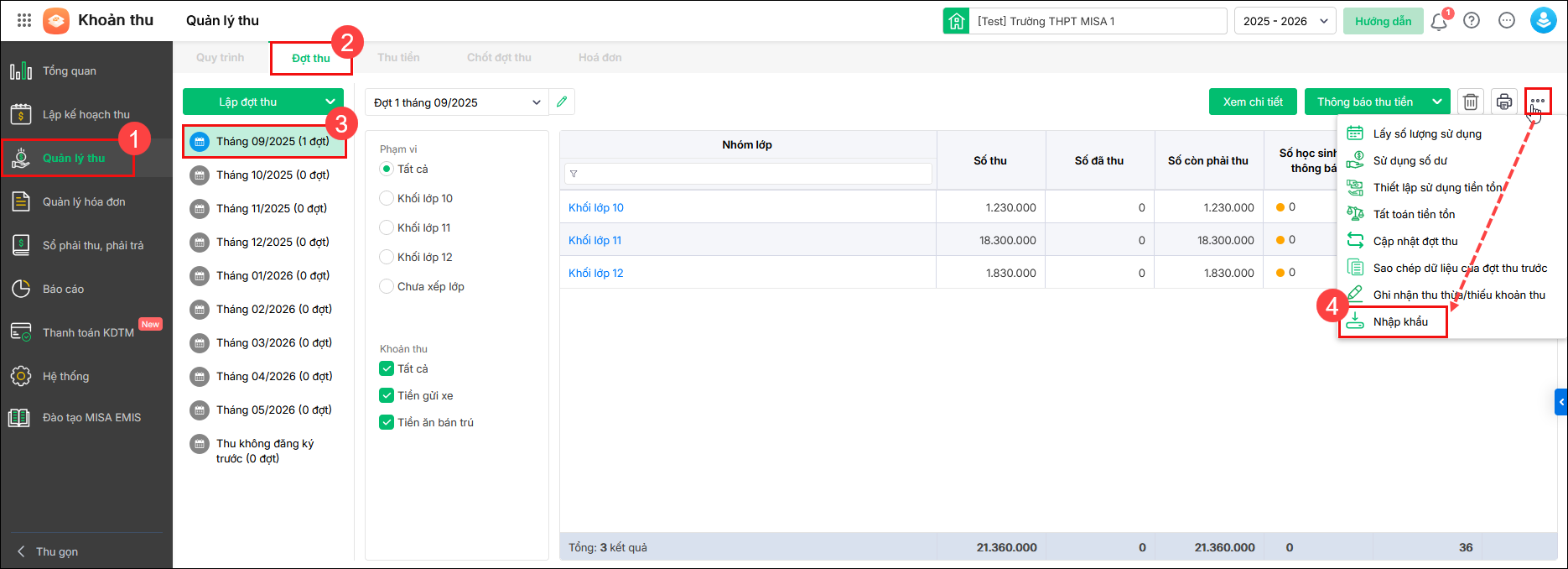Open the user avatar profile icon
The image size is (1568, 569).
click(x=1543, y=20)
